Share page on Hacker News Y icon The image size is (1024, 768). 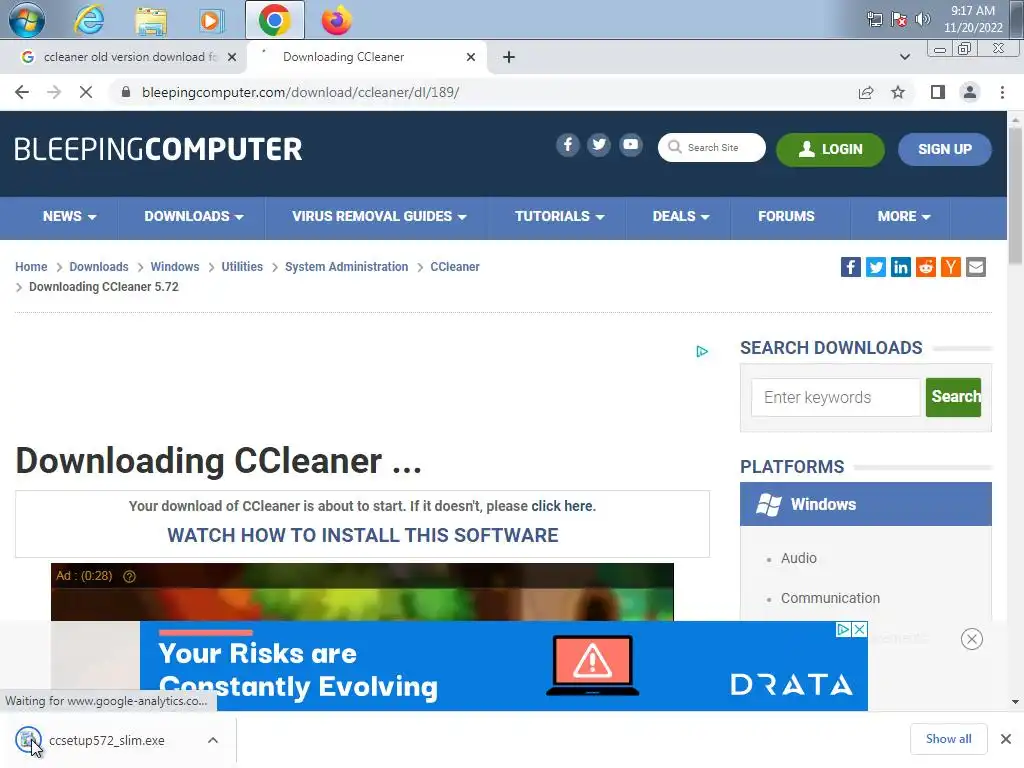951,267
